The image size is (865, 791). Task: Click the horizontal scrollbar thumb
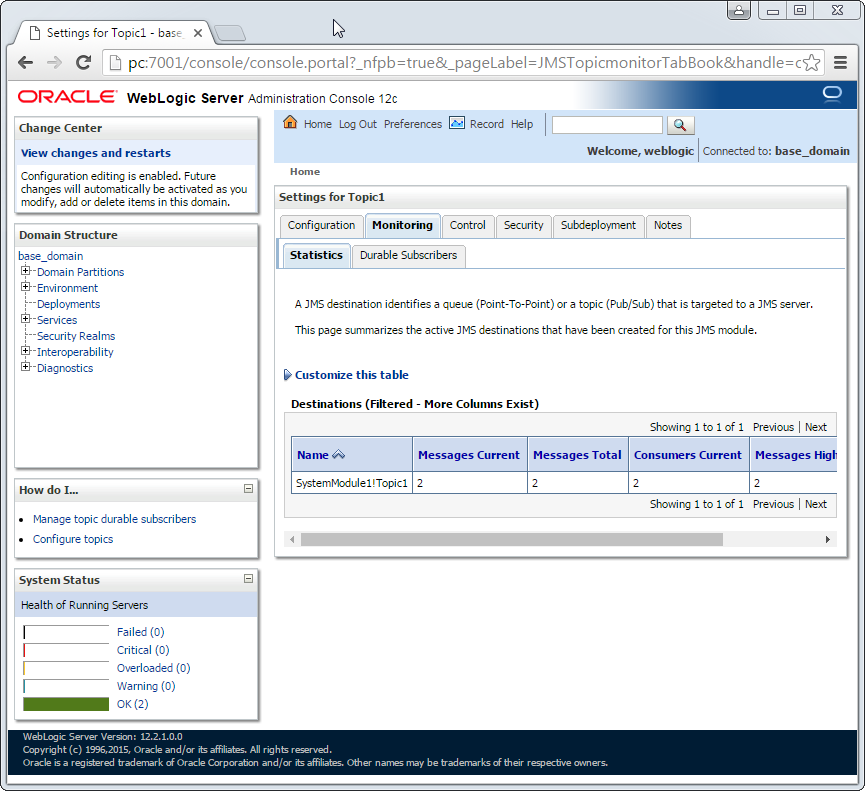click(511, 539)
